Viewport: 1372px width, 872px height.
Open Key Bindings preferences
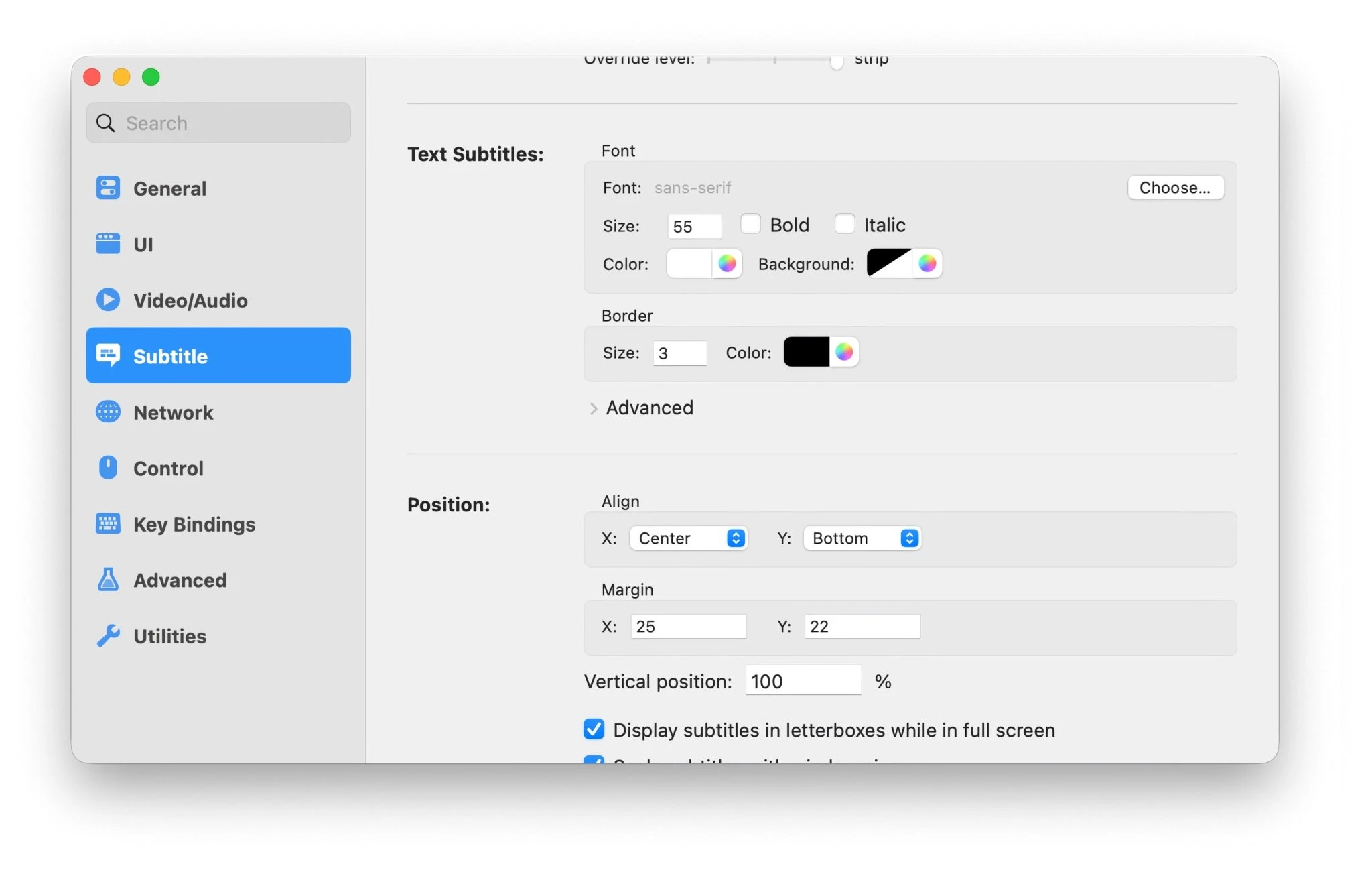click(x=218, y=523)
